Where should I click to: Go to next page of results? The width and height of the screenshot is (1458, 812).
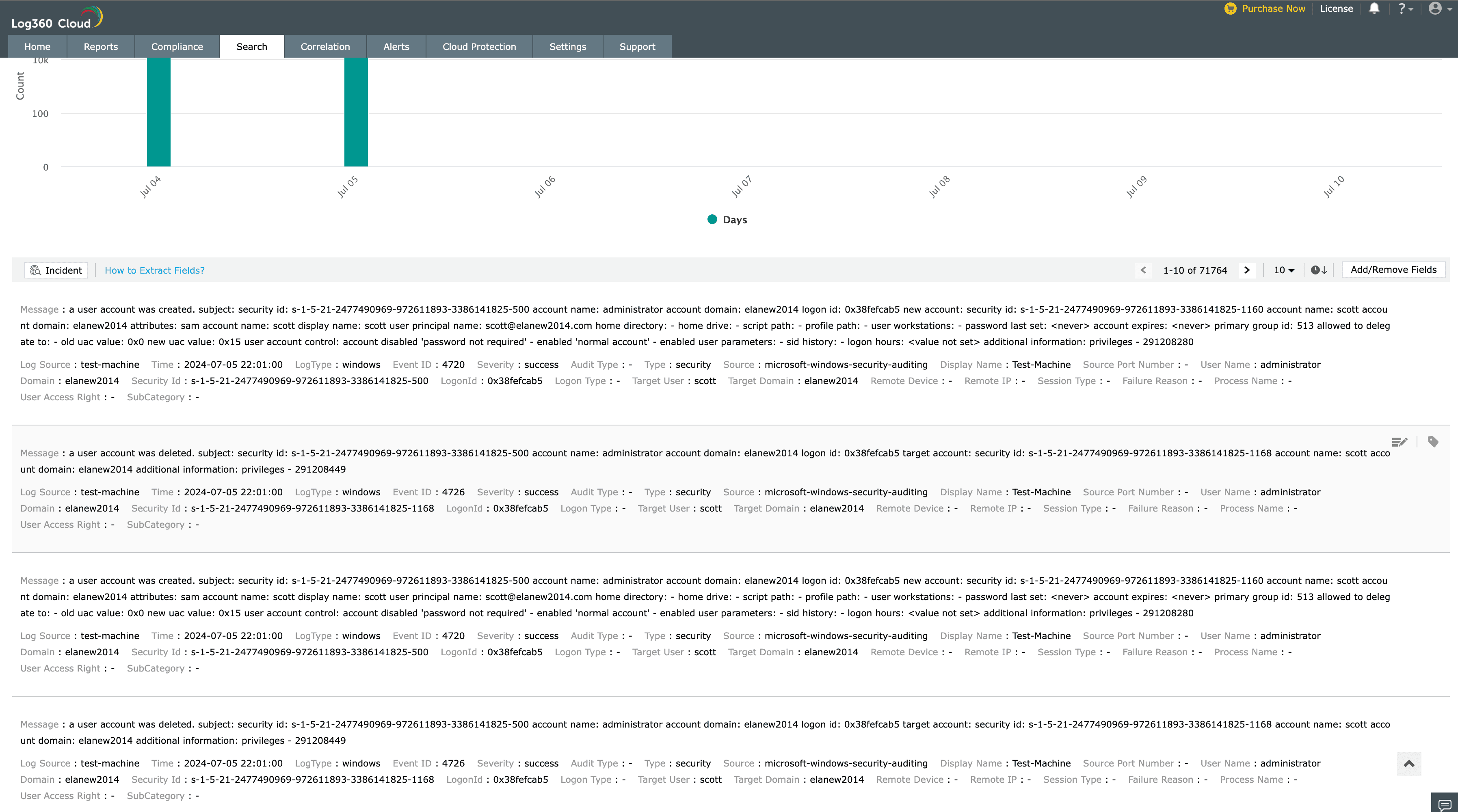pos(1246,270)
